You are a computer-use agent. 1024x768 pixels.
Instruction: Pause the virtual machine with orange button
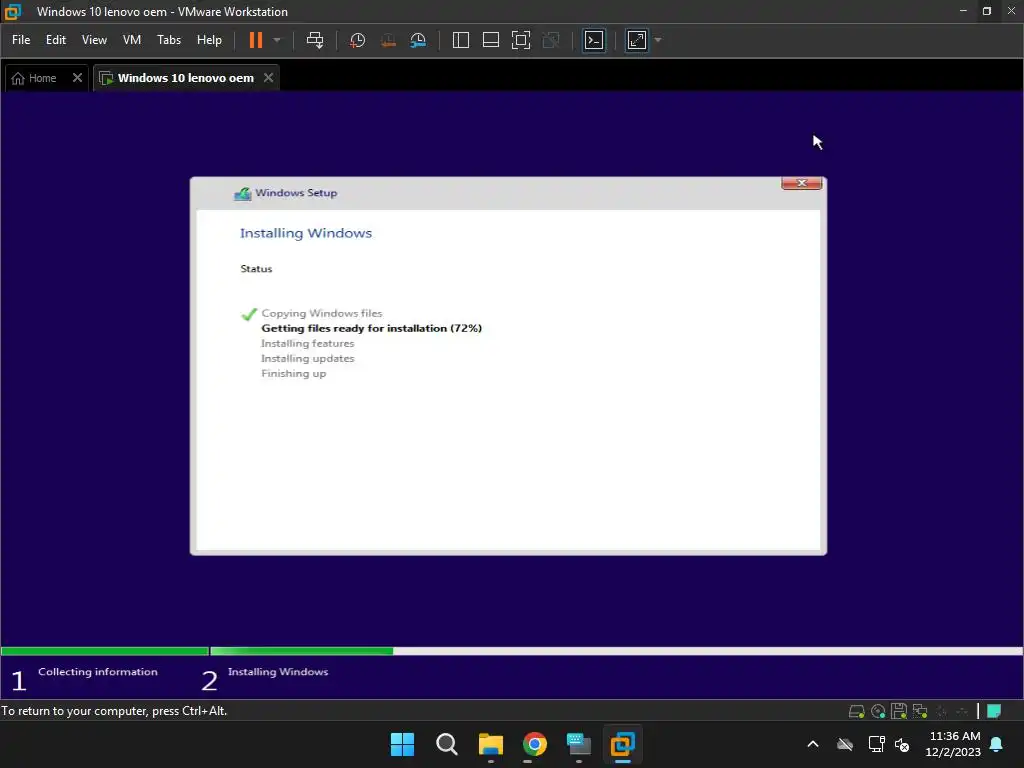(255, 40)
